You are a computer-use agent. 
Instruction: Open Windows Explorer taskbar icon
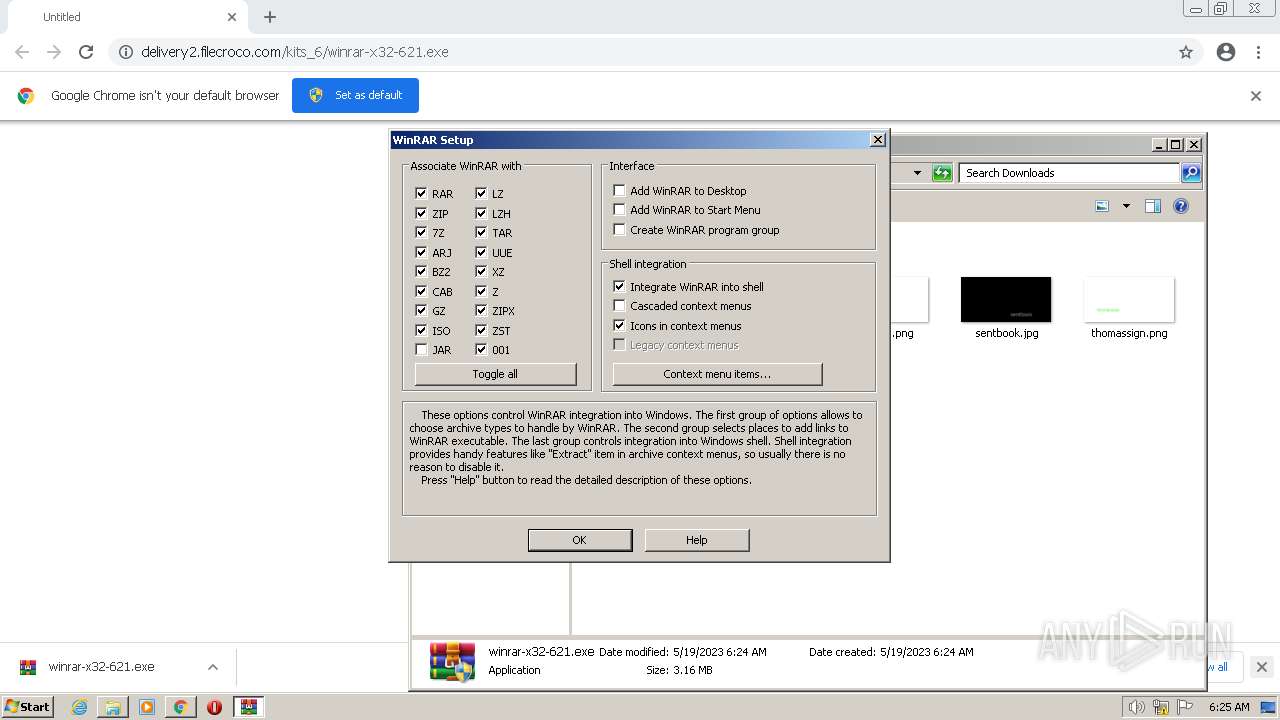(x=113, y=707)
